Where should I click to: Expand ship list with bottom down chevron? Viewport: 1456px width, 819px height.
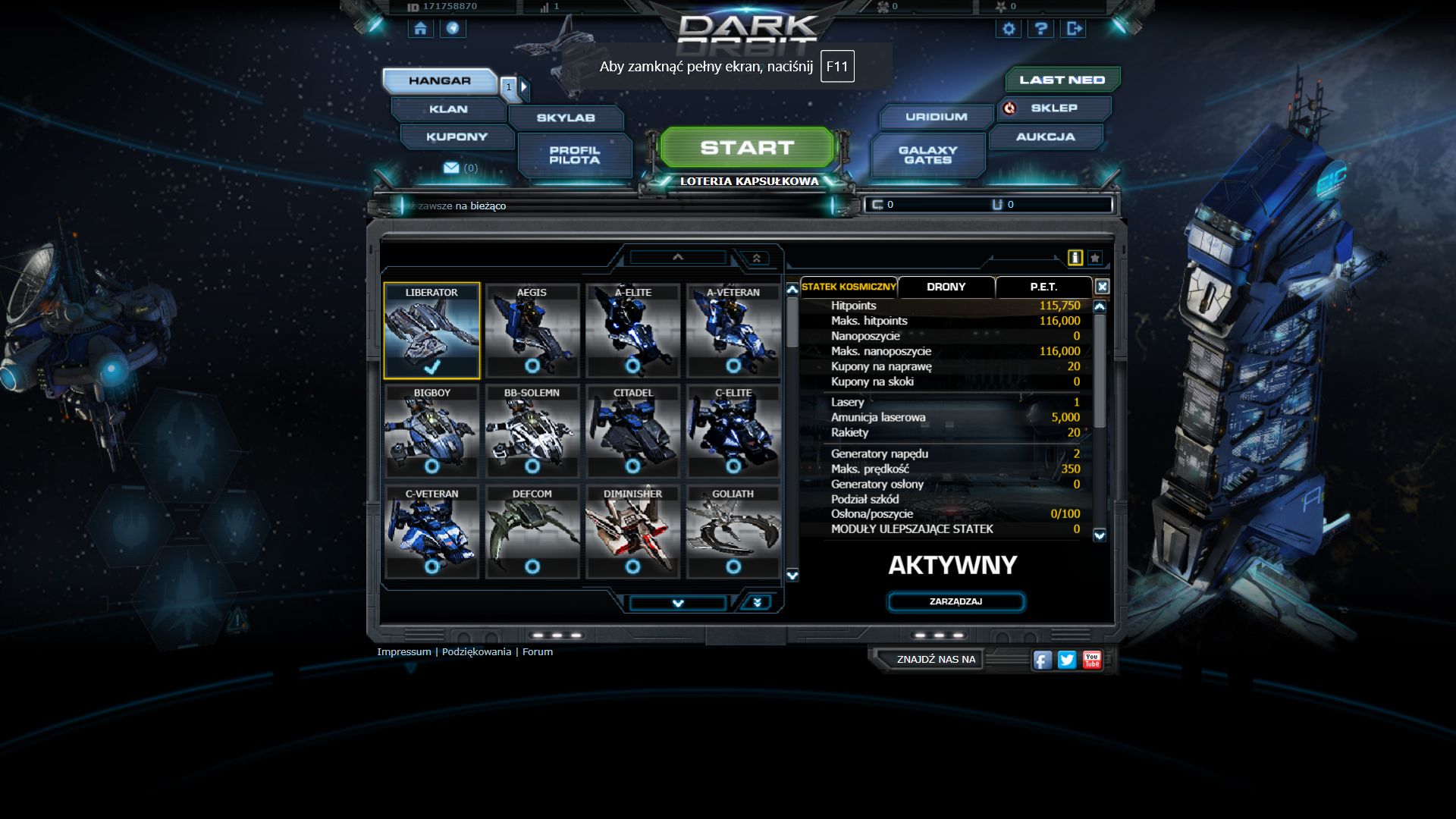click(678, 603)
